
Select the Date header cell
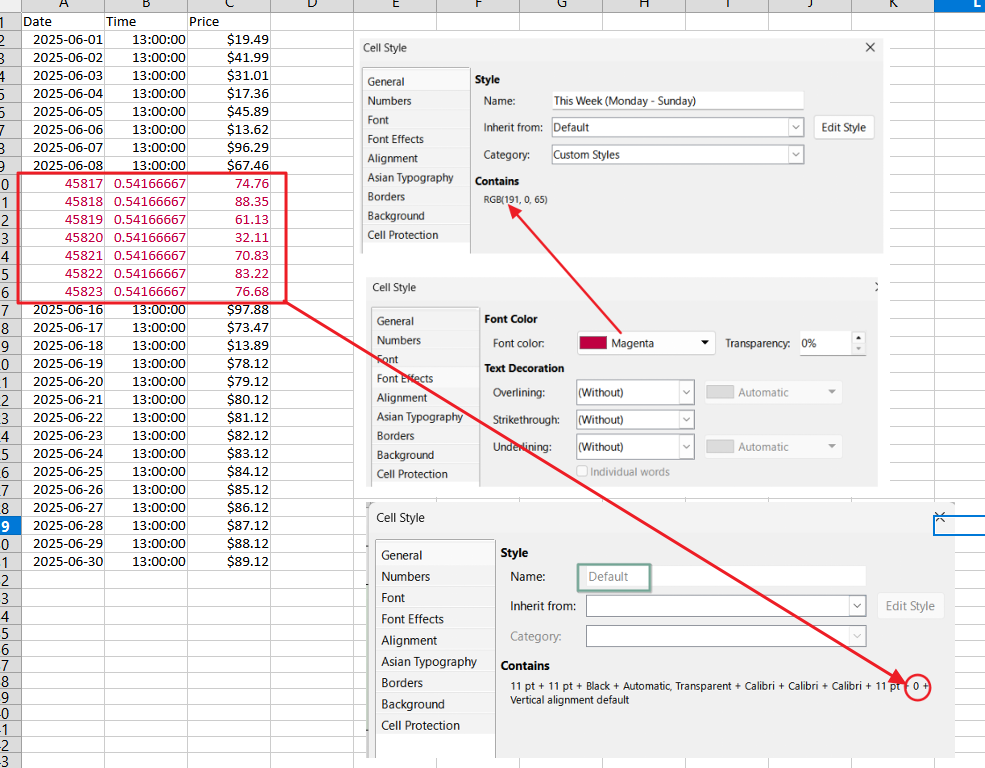[x=63, y=21]
